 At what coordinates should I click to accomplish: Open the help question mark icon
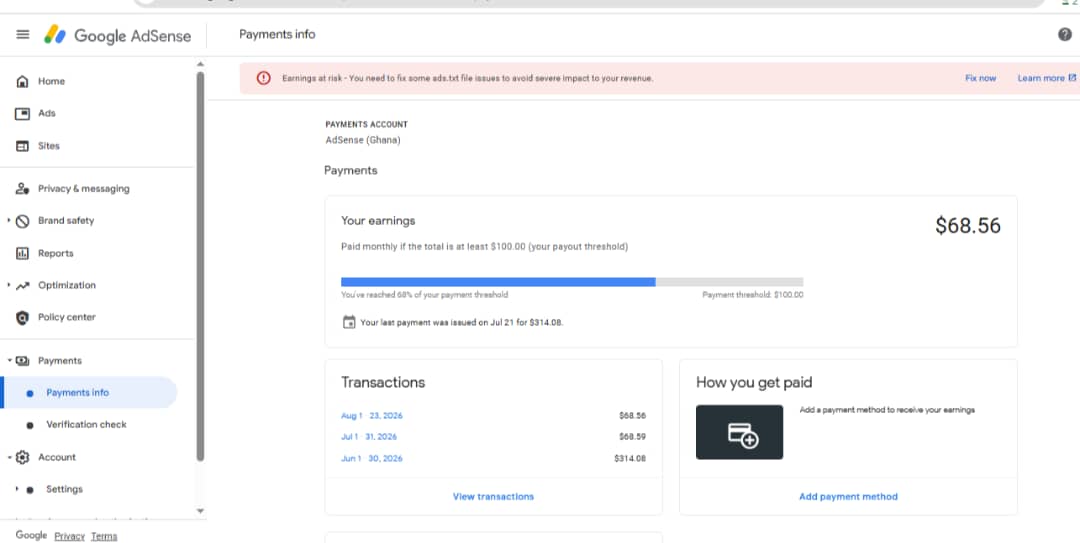click(1065, 34)
